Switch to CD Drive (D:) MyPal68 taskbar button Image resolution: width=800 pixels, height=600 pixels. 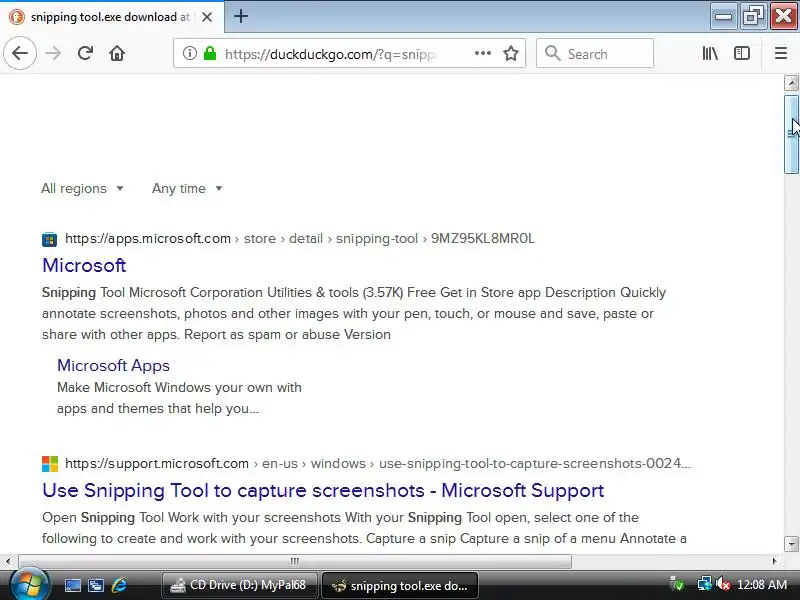point(240,585)
